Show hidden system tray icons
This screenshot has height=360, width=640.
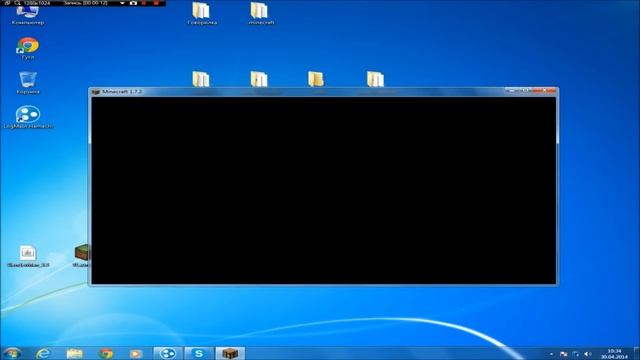[551, 354]
